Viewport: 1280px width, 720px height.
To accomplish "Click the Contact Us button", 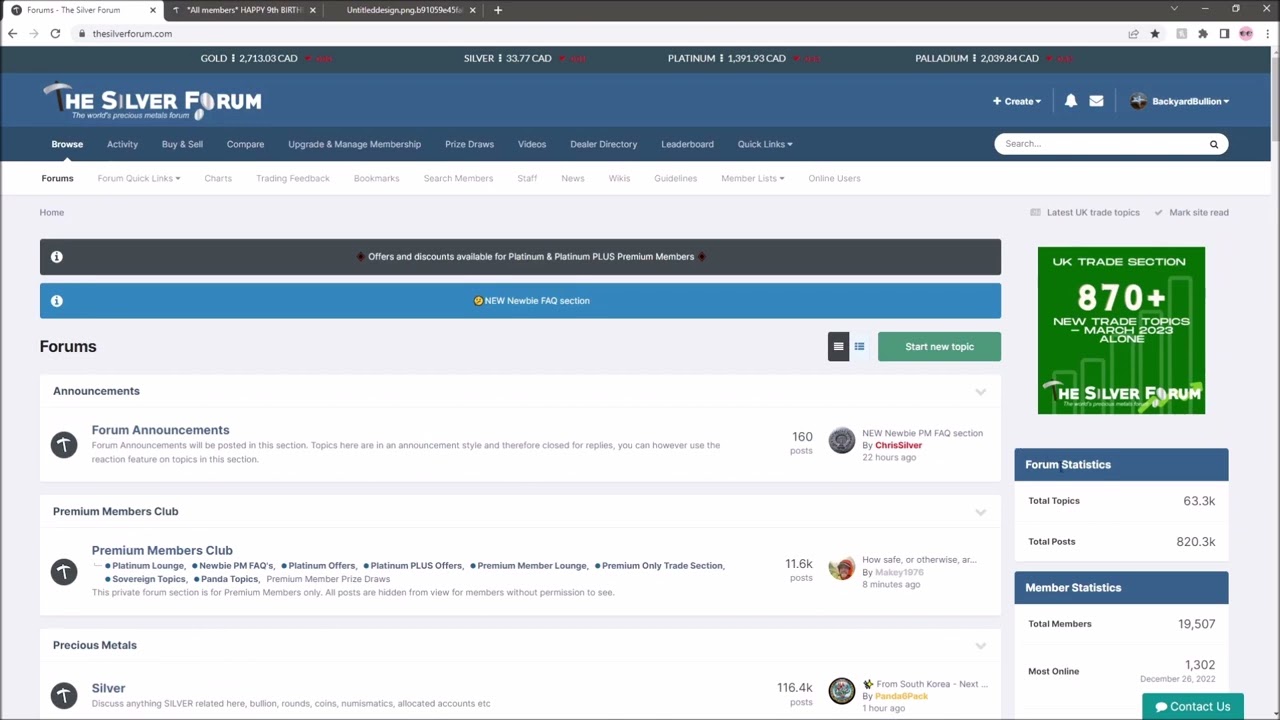I will [1193, 706].
